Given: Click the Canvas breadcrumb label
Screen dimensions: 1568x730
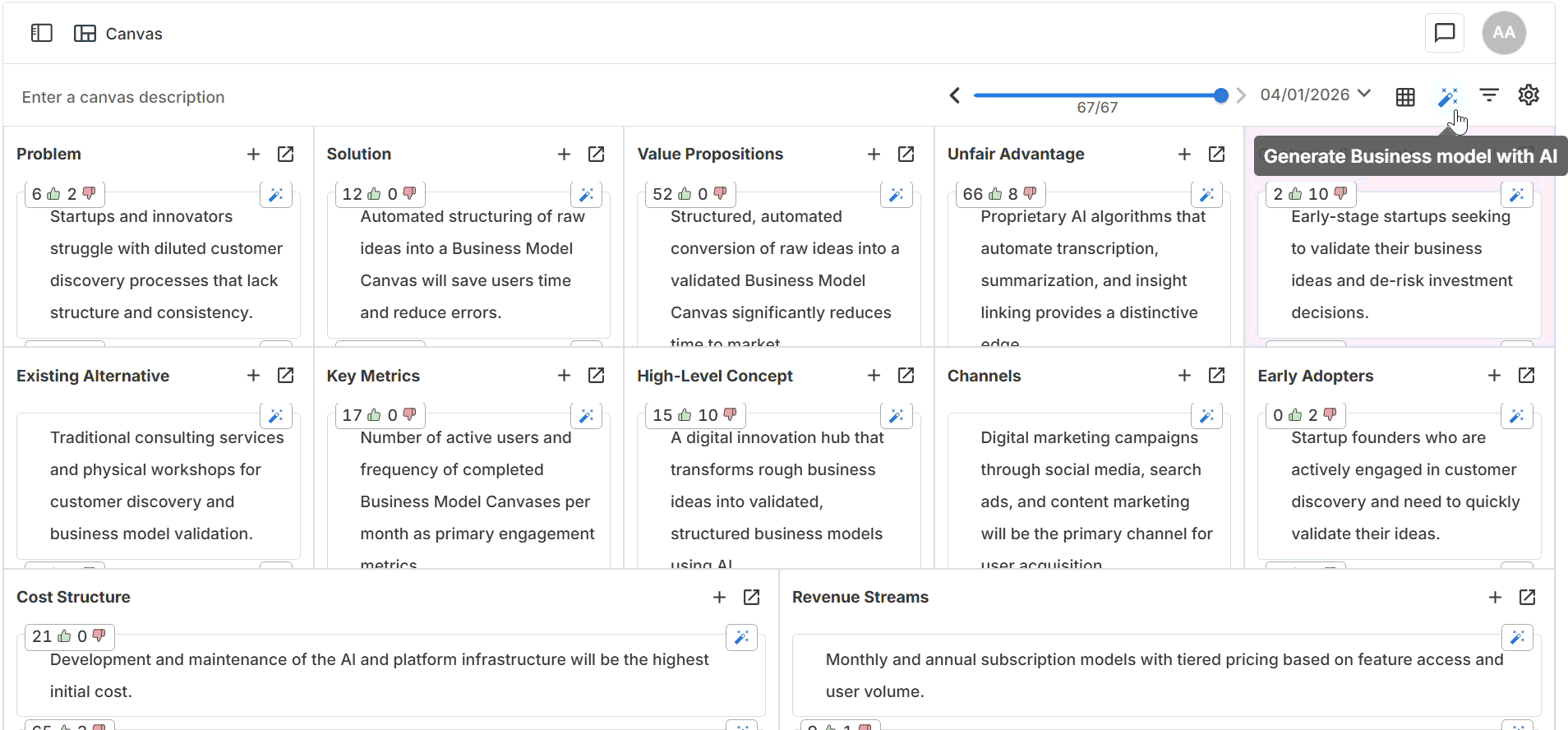Looking at the screenshot, I should tap(133, 34).
